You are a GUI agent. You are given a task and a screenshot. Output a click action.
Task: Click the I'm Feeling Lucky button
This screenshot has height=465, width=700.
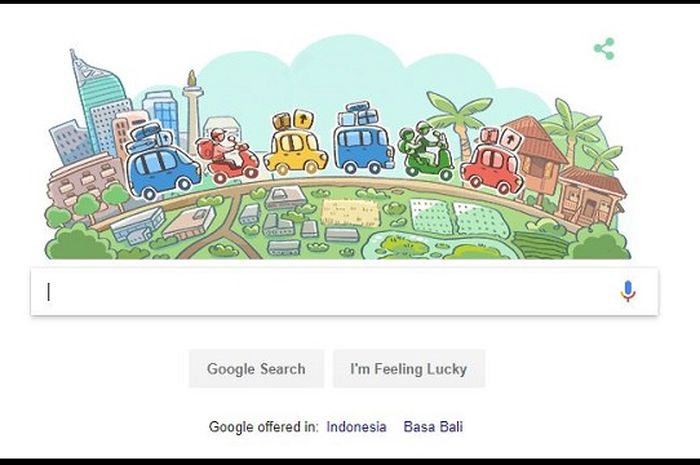click(x=408, y=369)
